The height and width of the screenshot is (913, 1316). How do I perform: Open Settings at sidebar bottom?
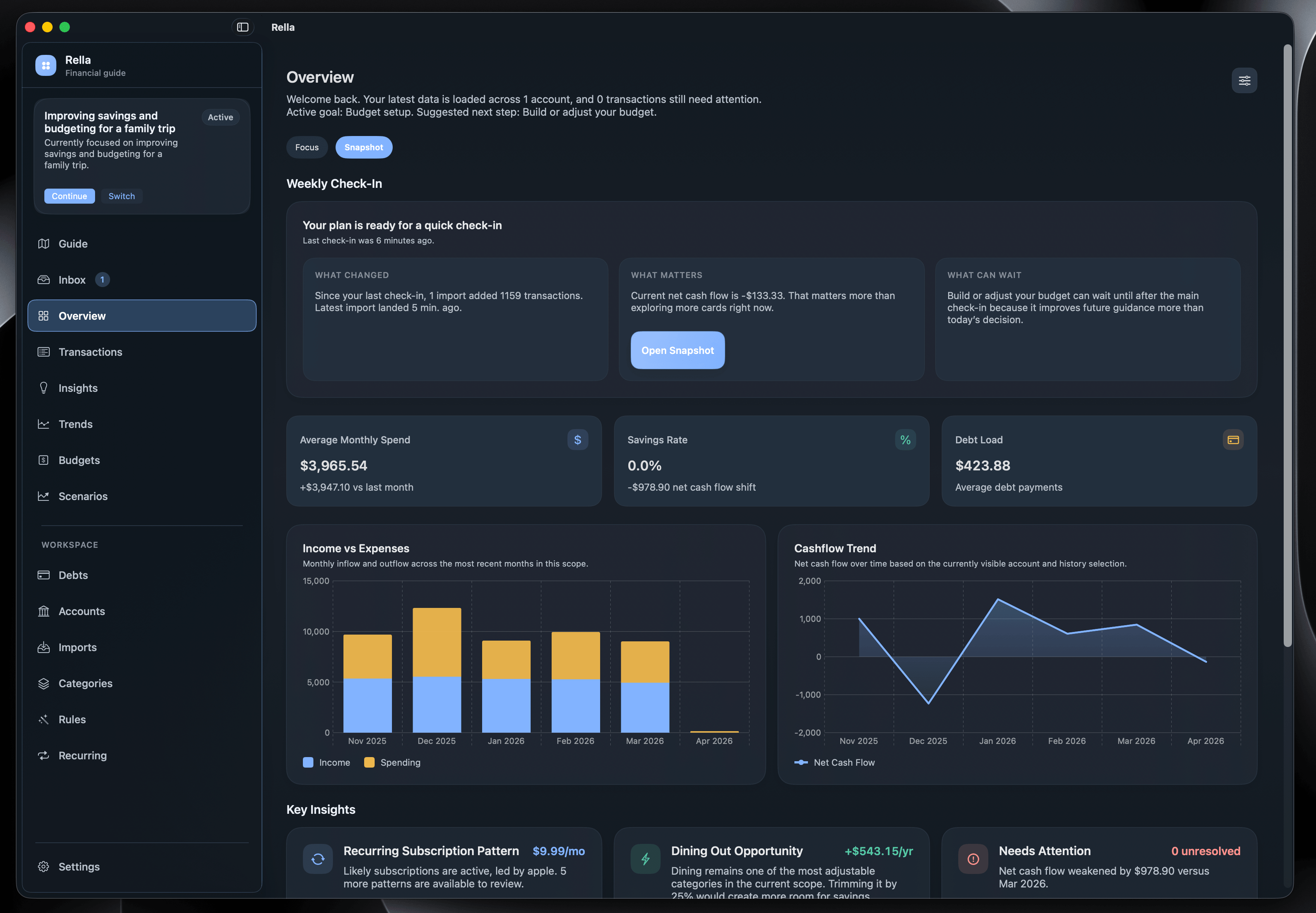[142, 866]
